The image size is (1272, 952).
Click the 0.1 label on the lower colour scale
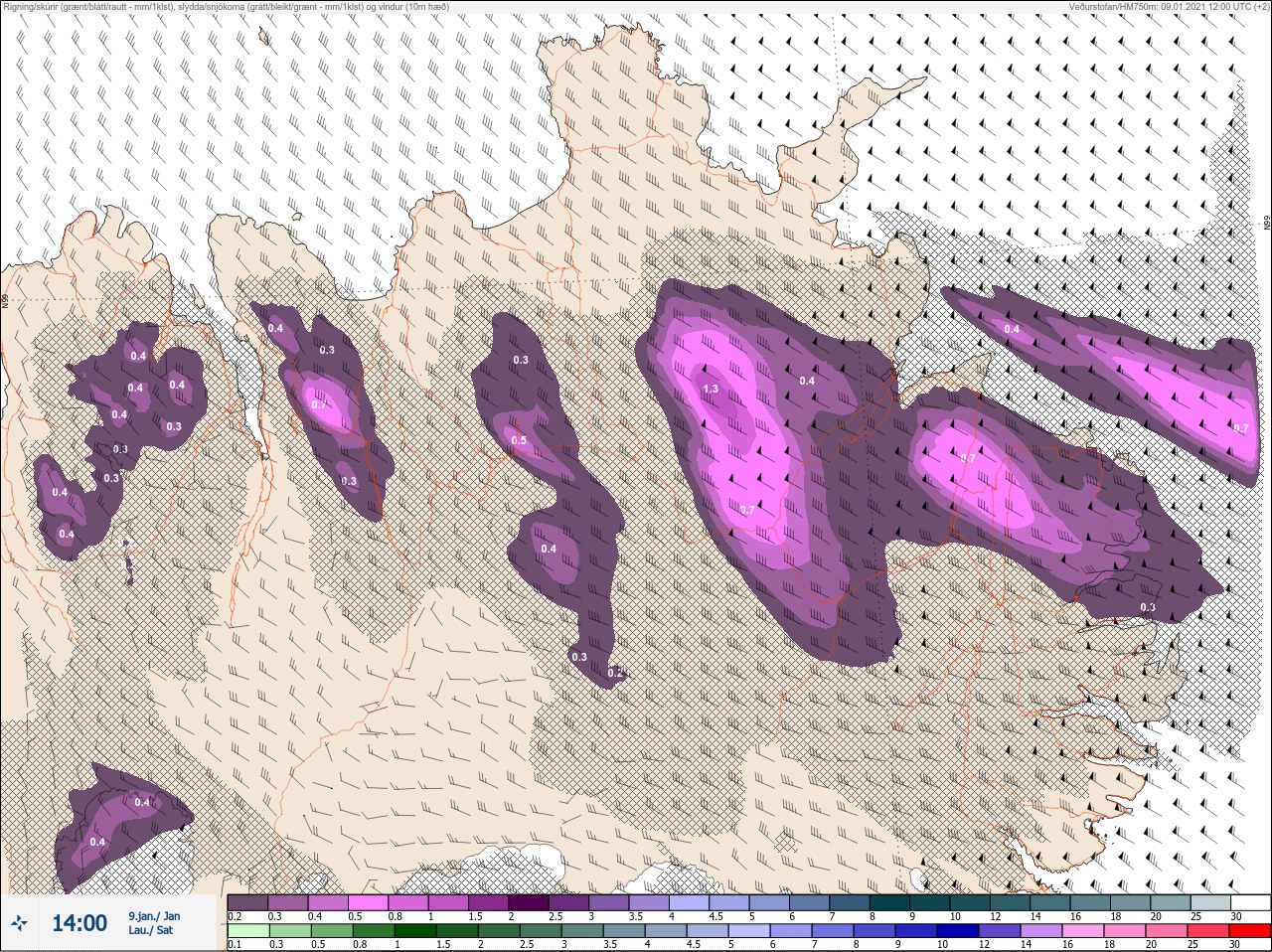(234, 944)
